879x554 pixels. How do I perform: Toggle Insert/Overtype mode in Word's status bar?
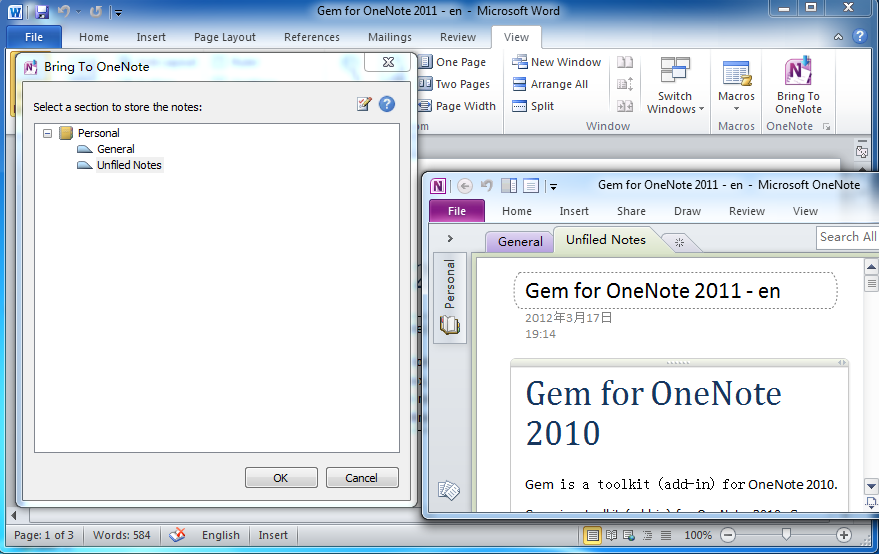273,535
